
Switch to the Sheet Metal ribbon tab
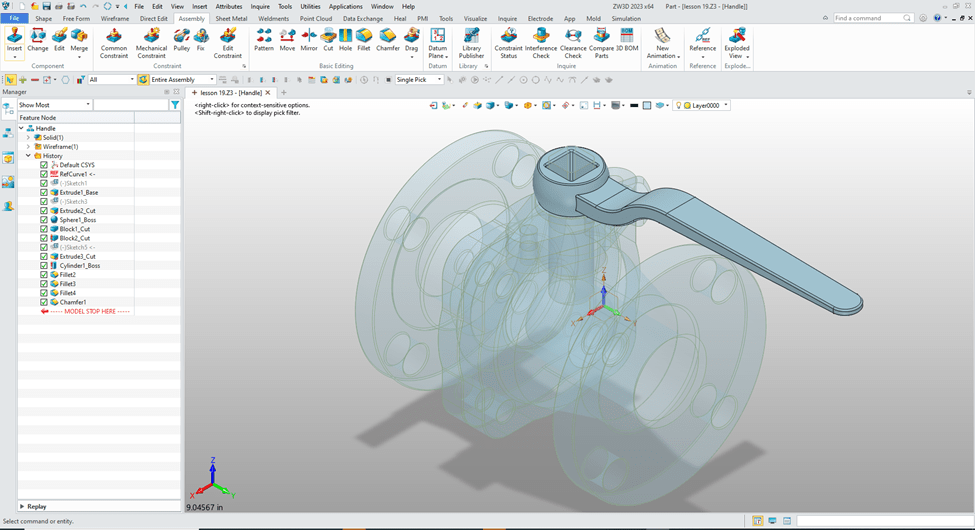click(x=231, y=18)
